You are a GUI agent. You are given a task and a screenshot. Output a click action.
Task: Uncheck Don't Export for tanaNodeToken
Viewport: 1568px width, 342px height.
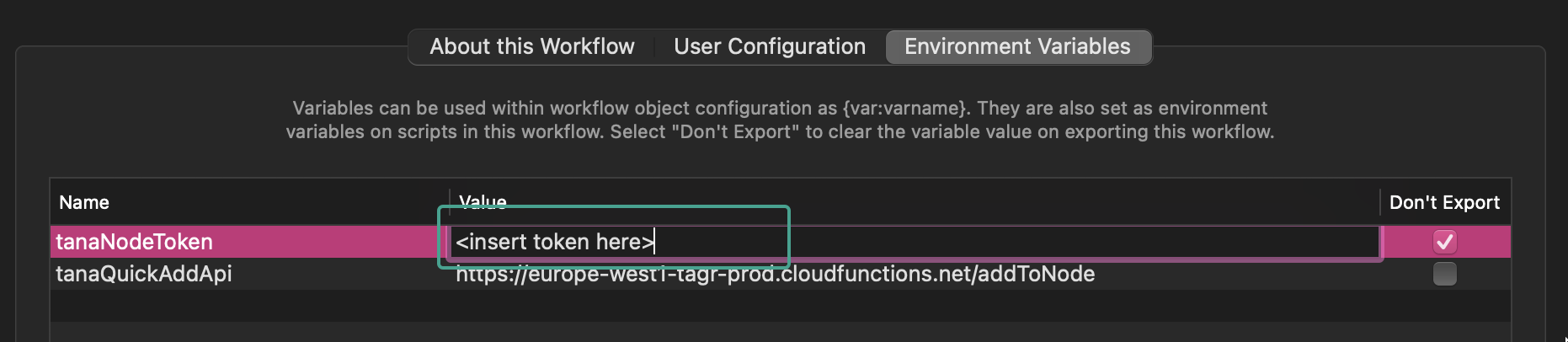(x=1445, y=242)
